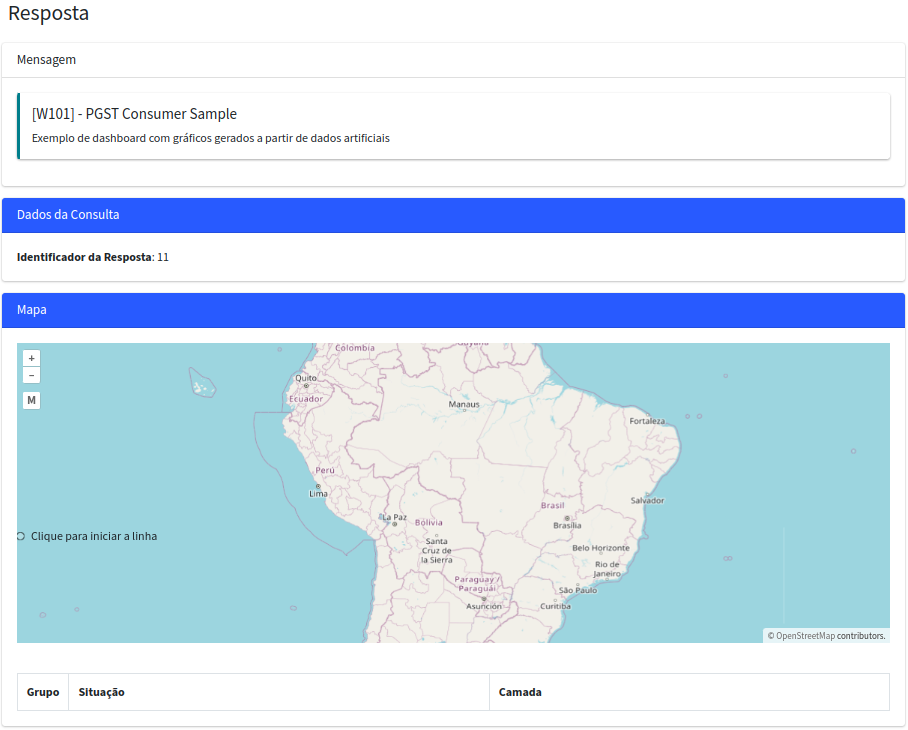The image size is (908, 730).
Task: Click the Resposta page title
Action: pyautogui.click(x=48, y=14)
